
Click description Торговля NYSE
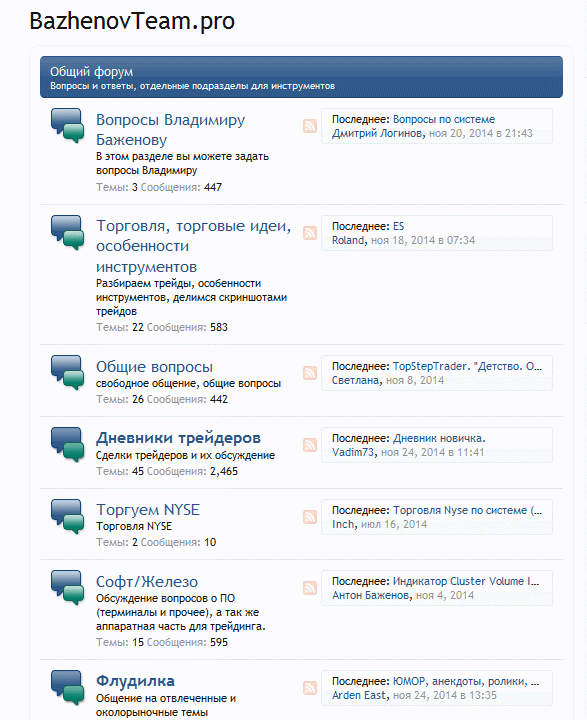(x=134, y=526)
